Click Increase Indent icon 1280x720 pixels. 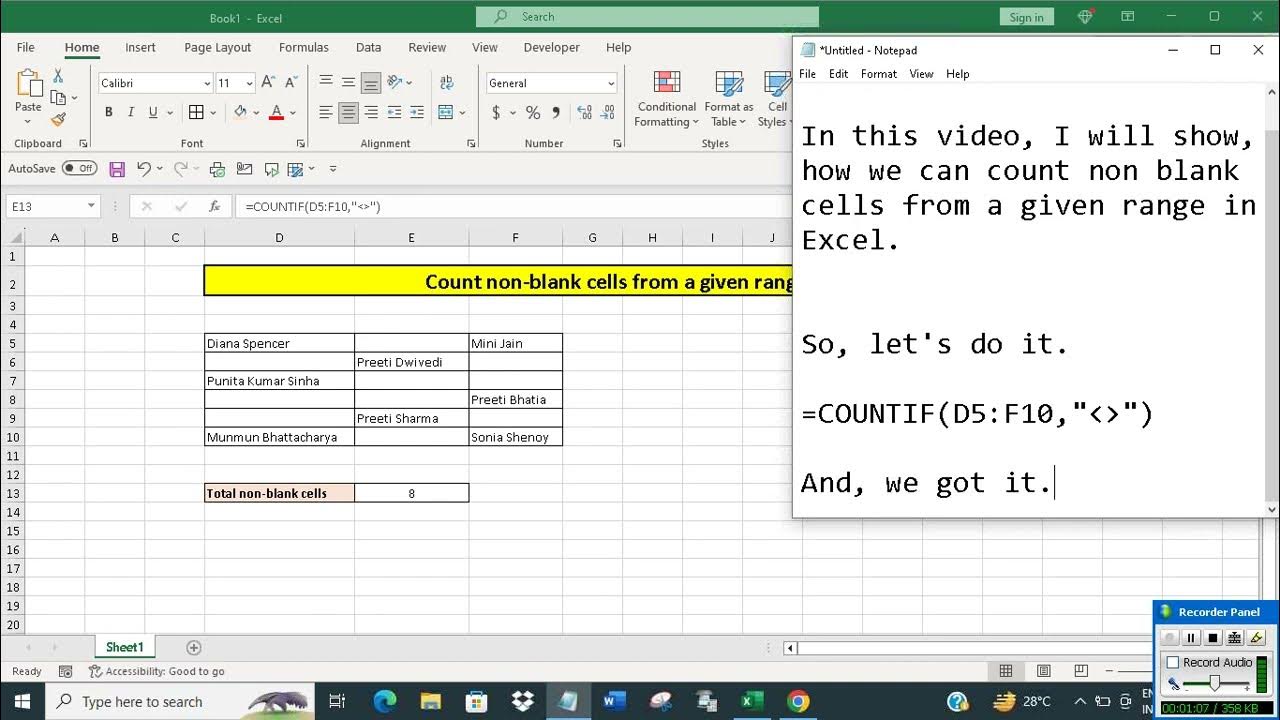417,112
